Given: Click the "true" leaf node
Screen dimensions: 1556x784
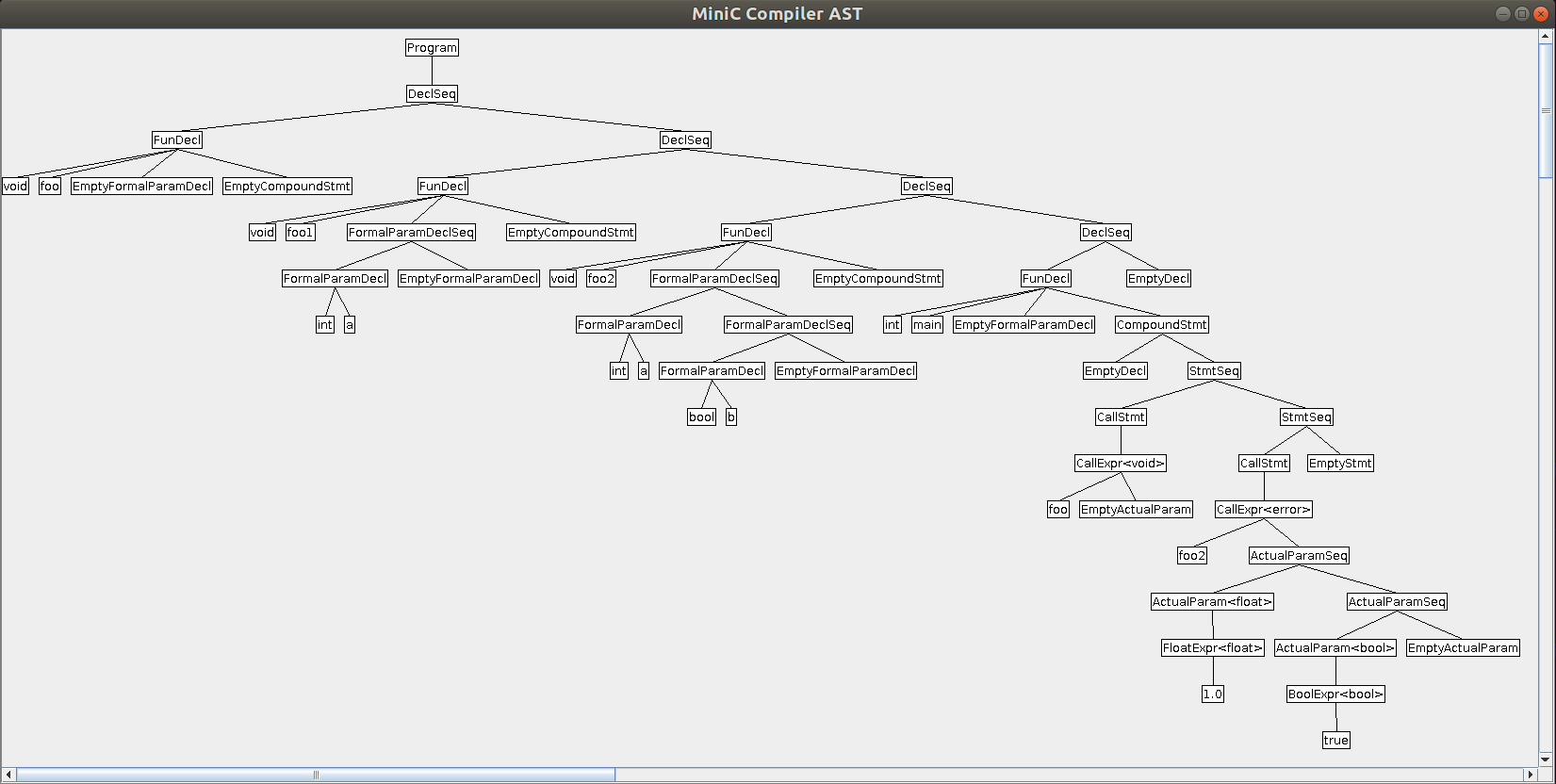Looking at the screenshot, I should point(1335,741).
